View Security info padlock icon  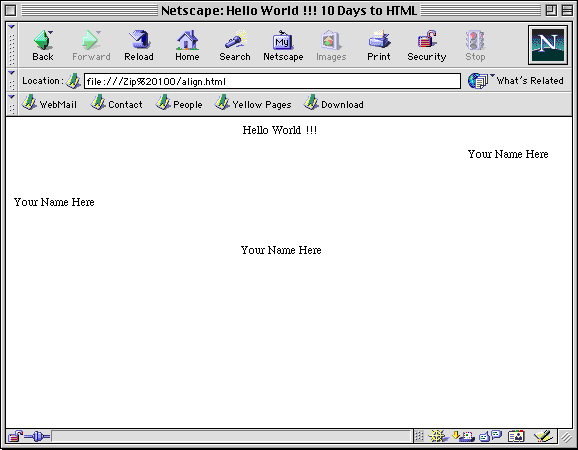[x=426, y=45]
